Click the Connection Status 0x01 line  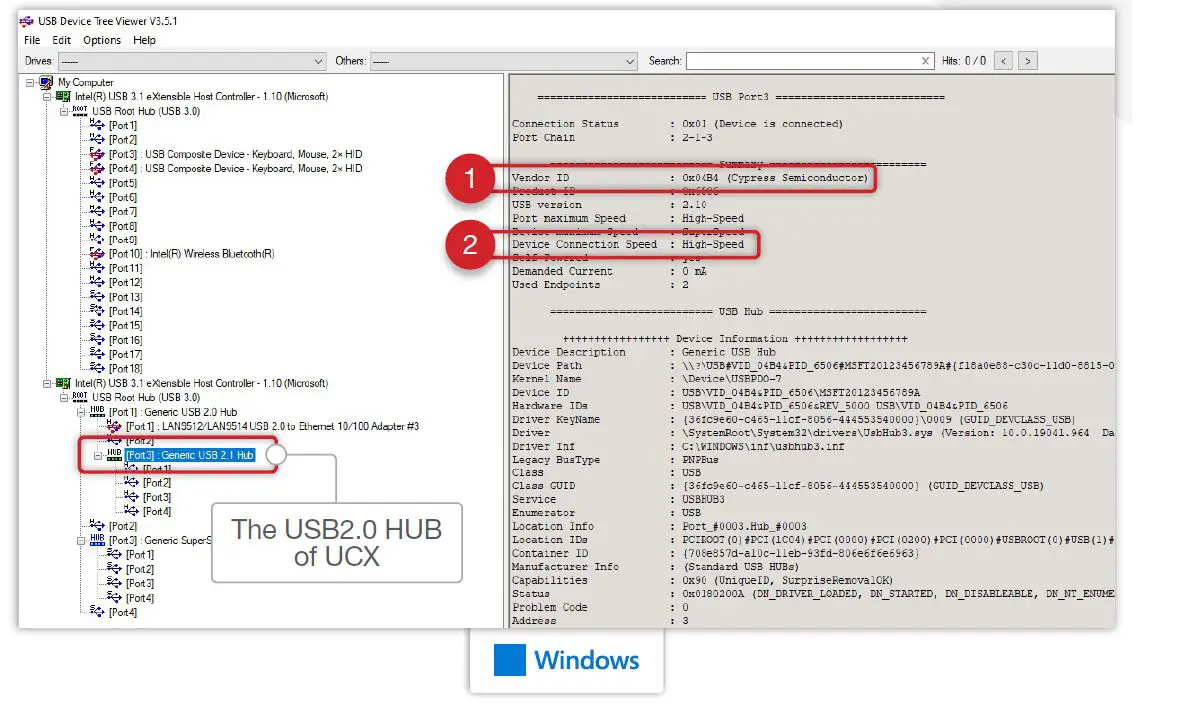coord(677,124)
